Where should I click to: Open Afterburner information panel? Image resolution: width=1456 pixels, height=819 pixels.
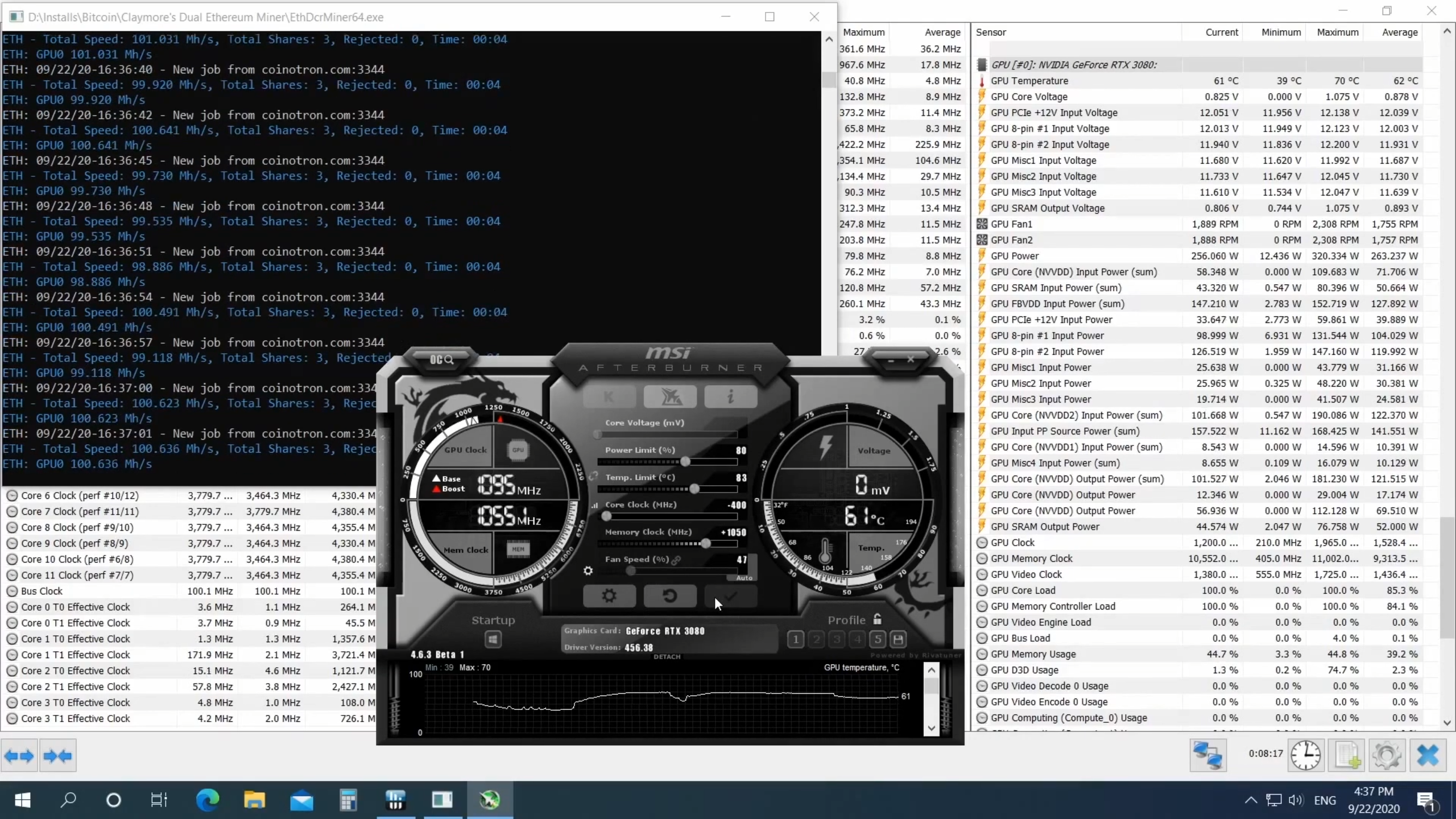click(x=730, y=396)
